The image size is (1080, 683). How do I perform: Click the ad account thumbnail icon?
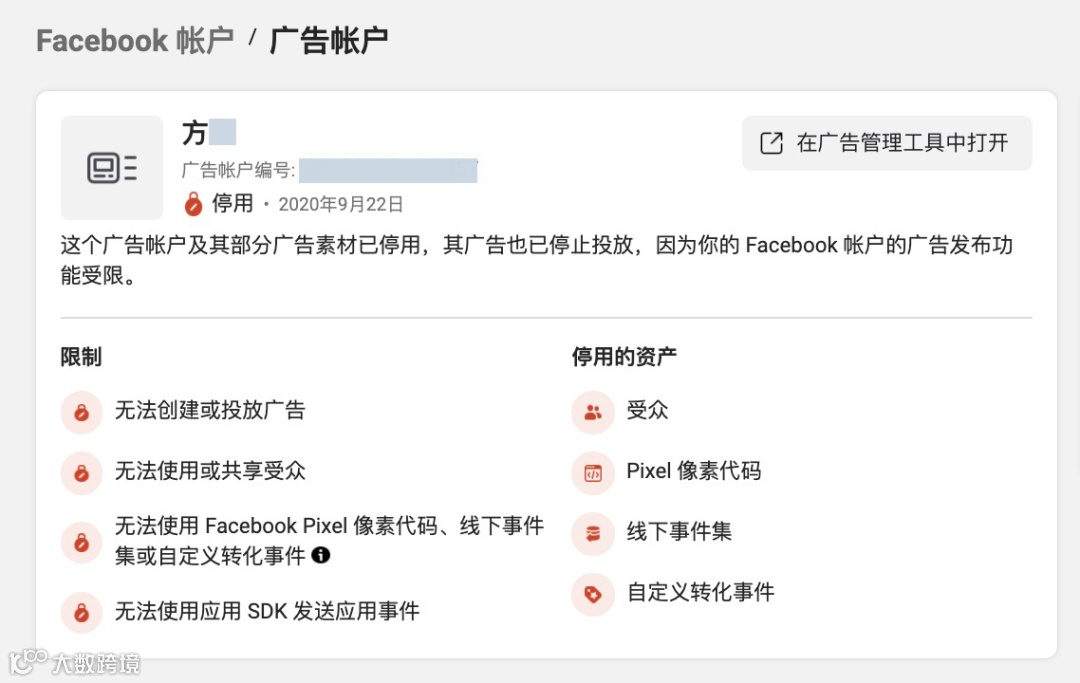[x=112, y=167]
